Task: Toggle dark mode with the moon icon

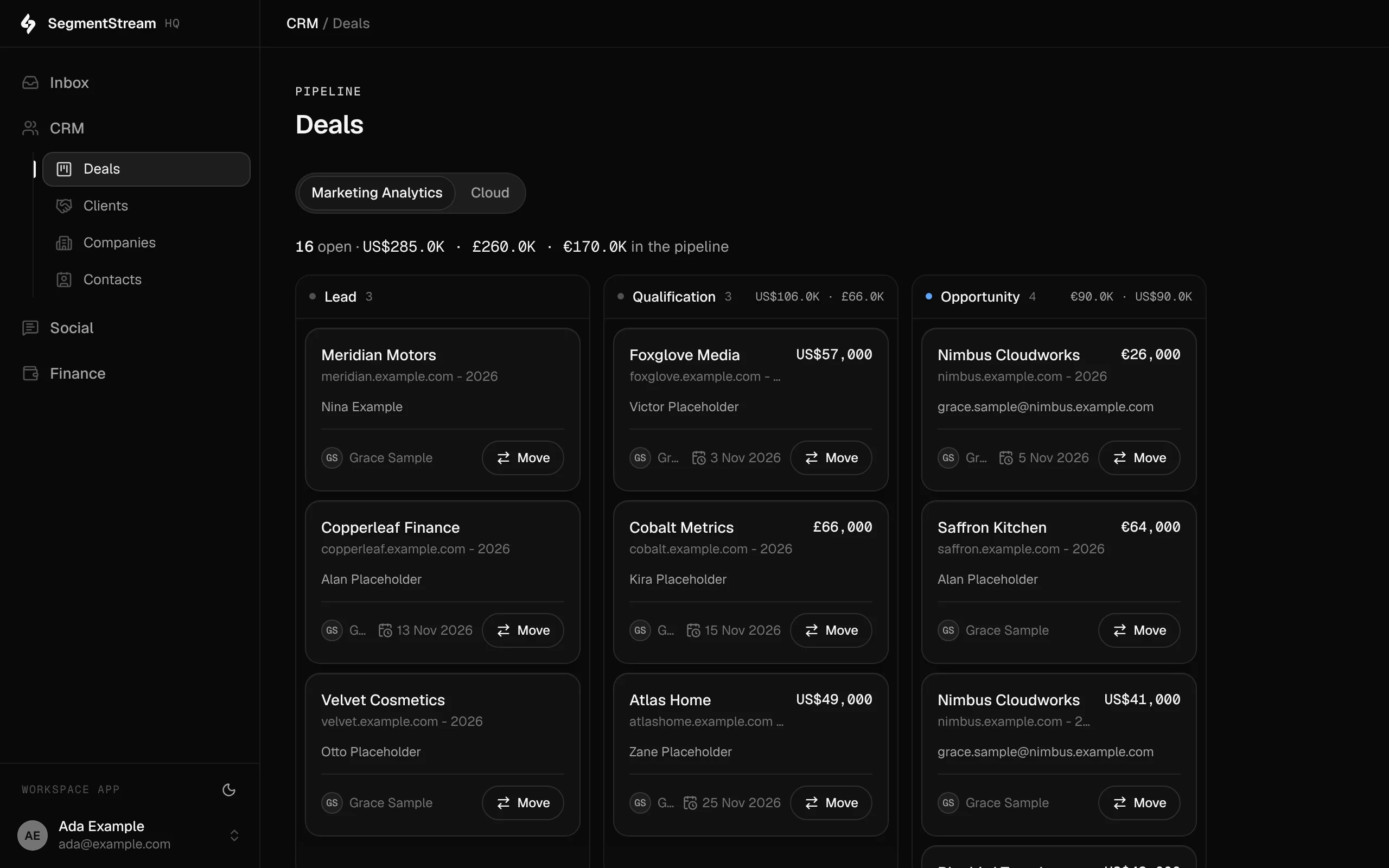Action: 229,790
